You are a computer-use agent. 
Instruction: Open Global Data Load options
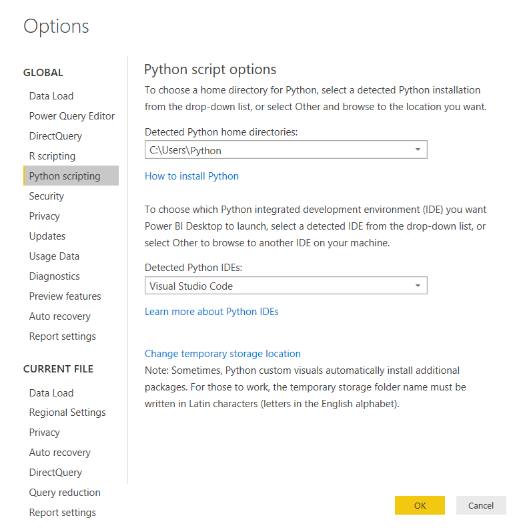point(51,96)
